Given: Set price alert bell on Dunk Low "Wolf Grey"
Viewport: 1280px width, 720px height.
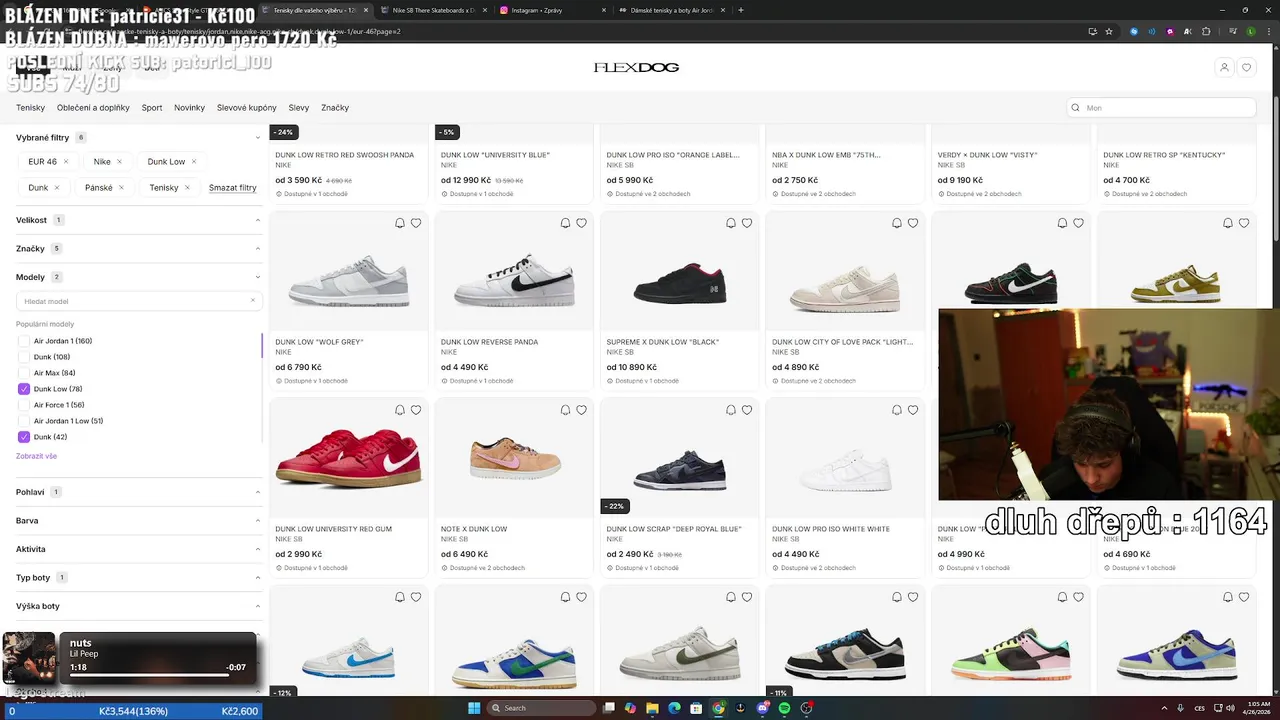Looking at the screenshot, I should [x=400, y=223].
